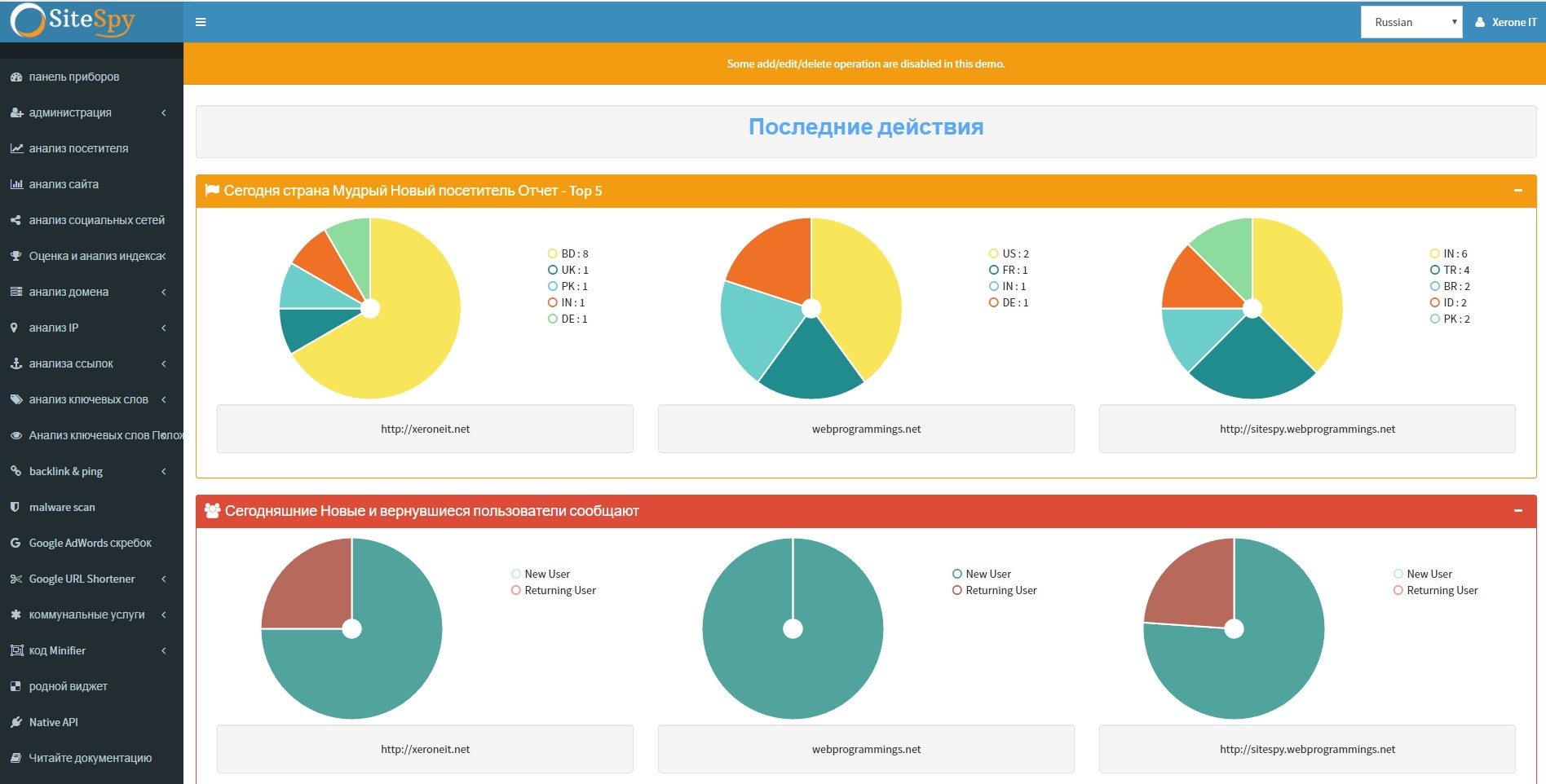Toggle New User legend for xeroneit.net chart
Screen dimensions: 1546x784
pyautogui.click(x=541, y=574)
